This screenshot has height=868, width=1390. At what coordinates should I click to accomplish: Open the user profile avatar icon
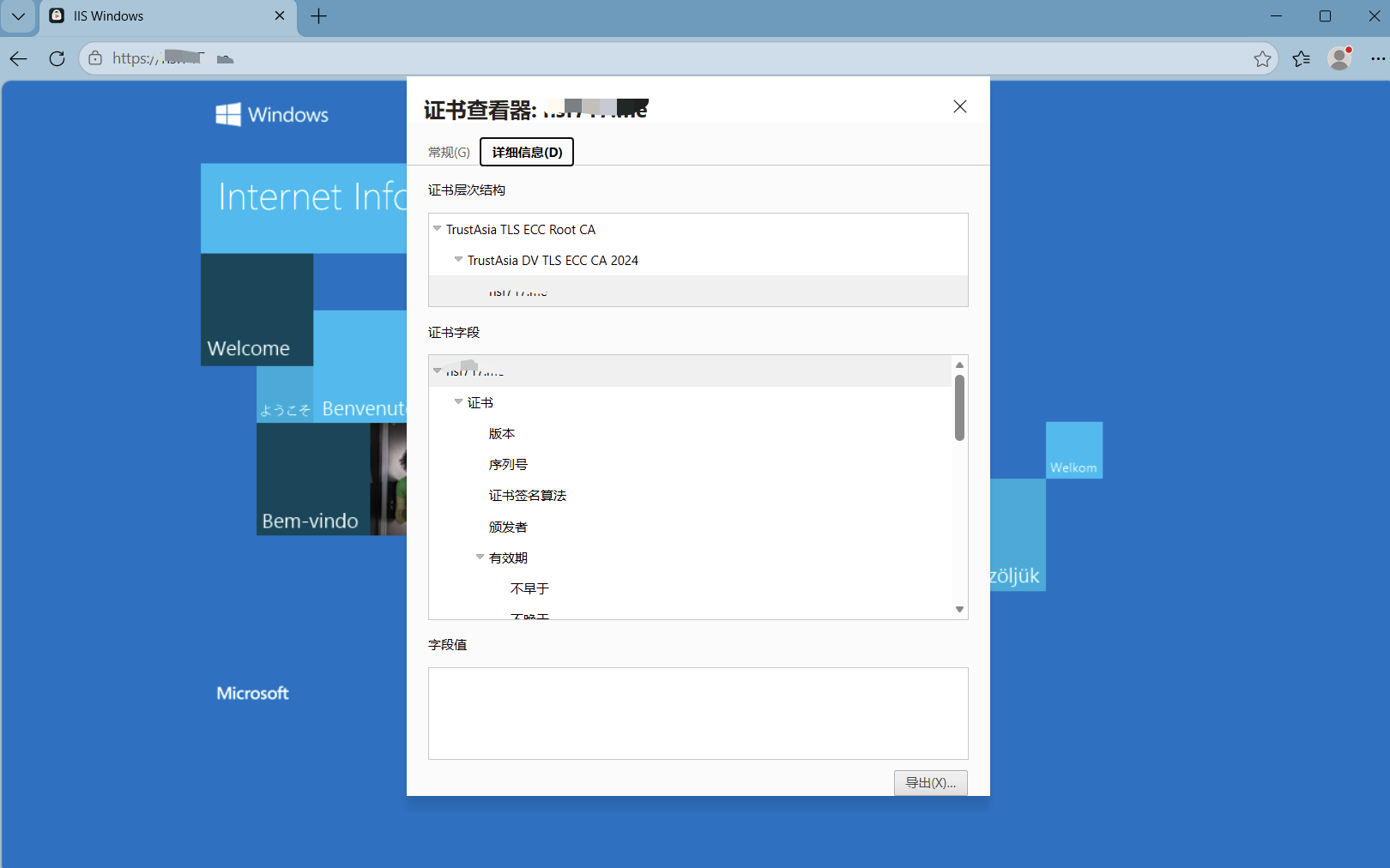[x=1339, y=58]
